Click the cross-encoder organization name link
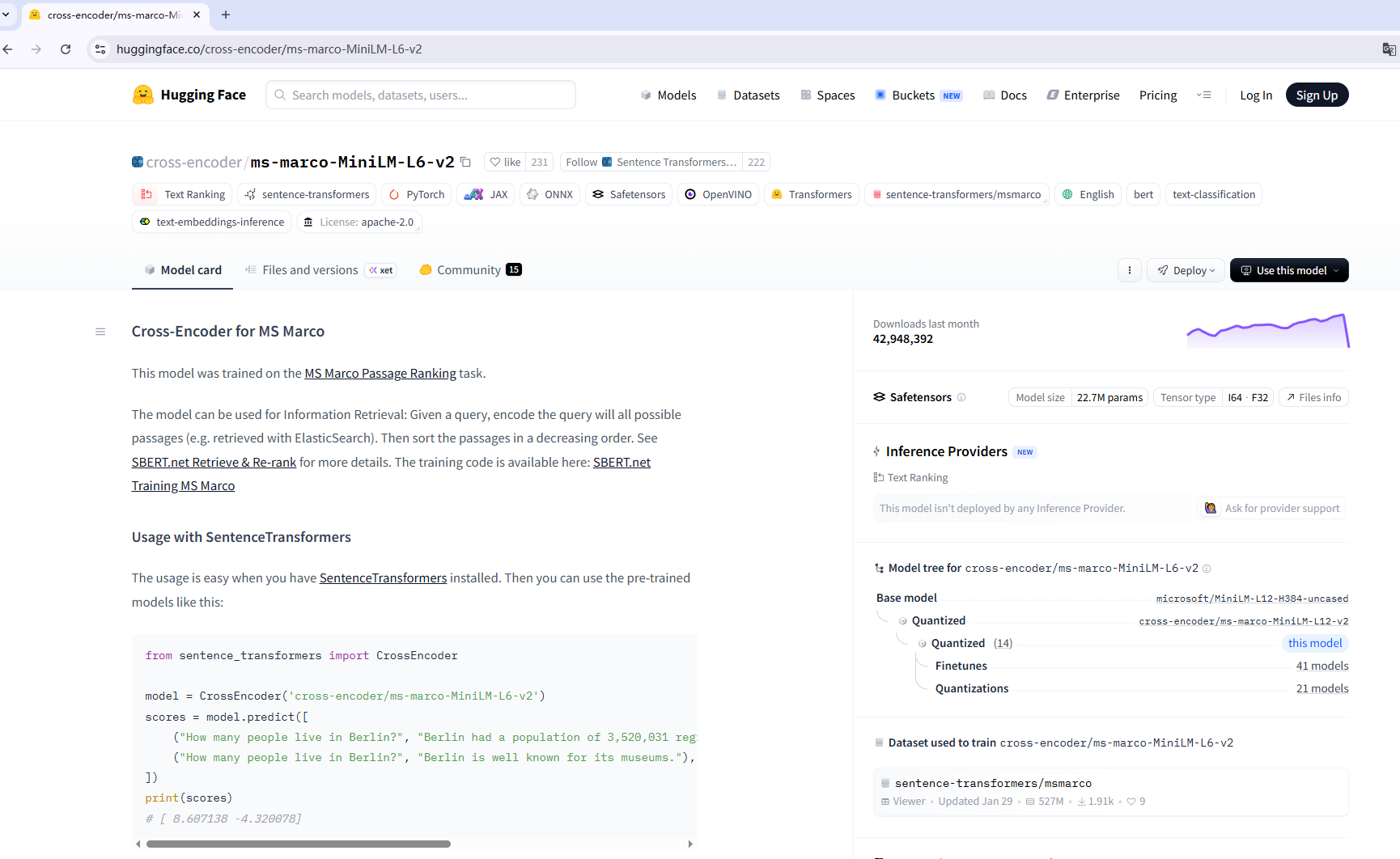This screenshot has width=1400, height=859. point(194,163)
